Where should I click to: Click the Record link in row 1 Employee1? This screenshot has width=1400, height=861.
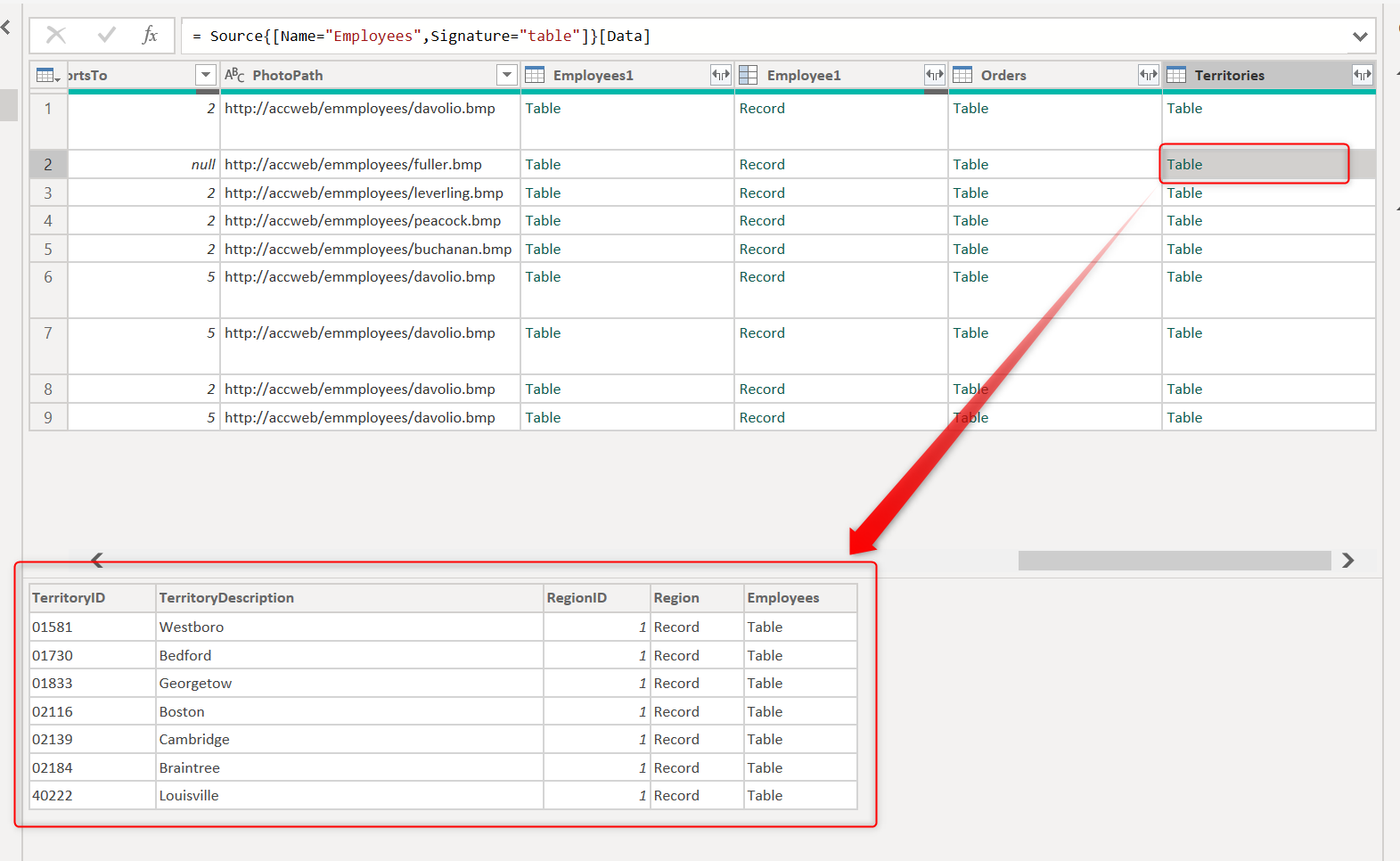tap(762, 109)
